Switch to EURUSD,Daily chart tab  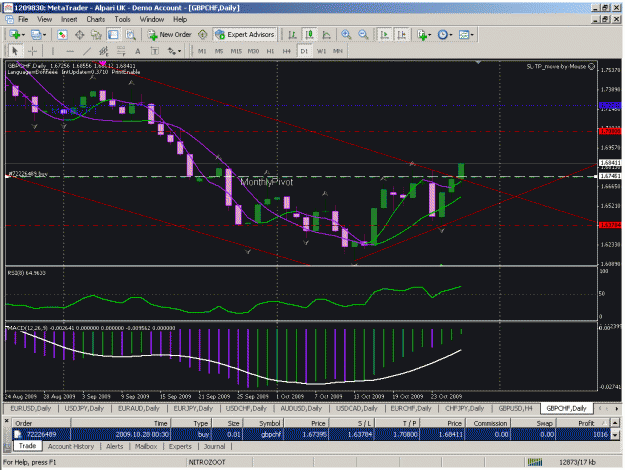pyautogui.click(x=31, y=409)
